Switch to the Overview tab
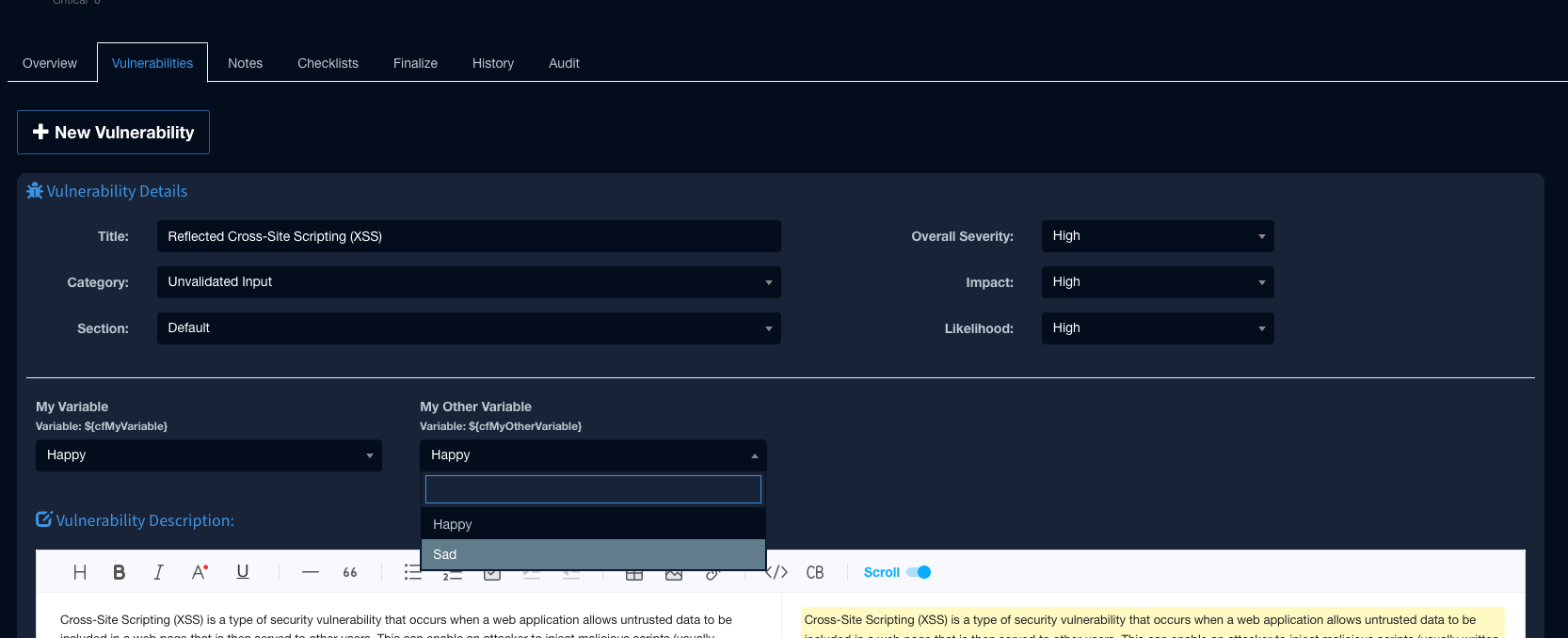Screen dimensions: 1568x638 point(50,63)
